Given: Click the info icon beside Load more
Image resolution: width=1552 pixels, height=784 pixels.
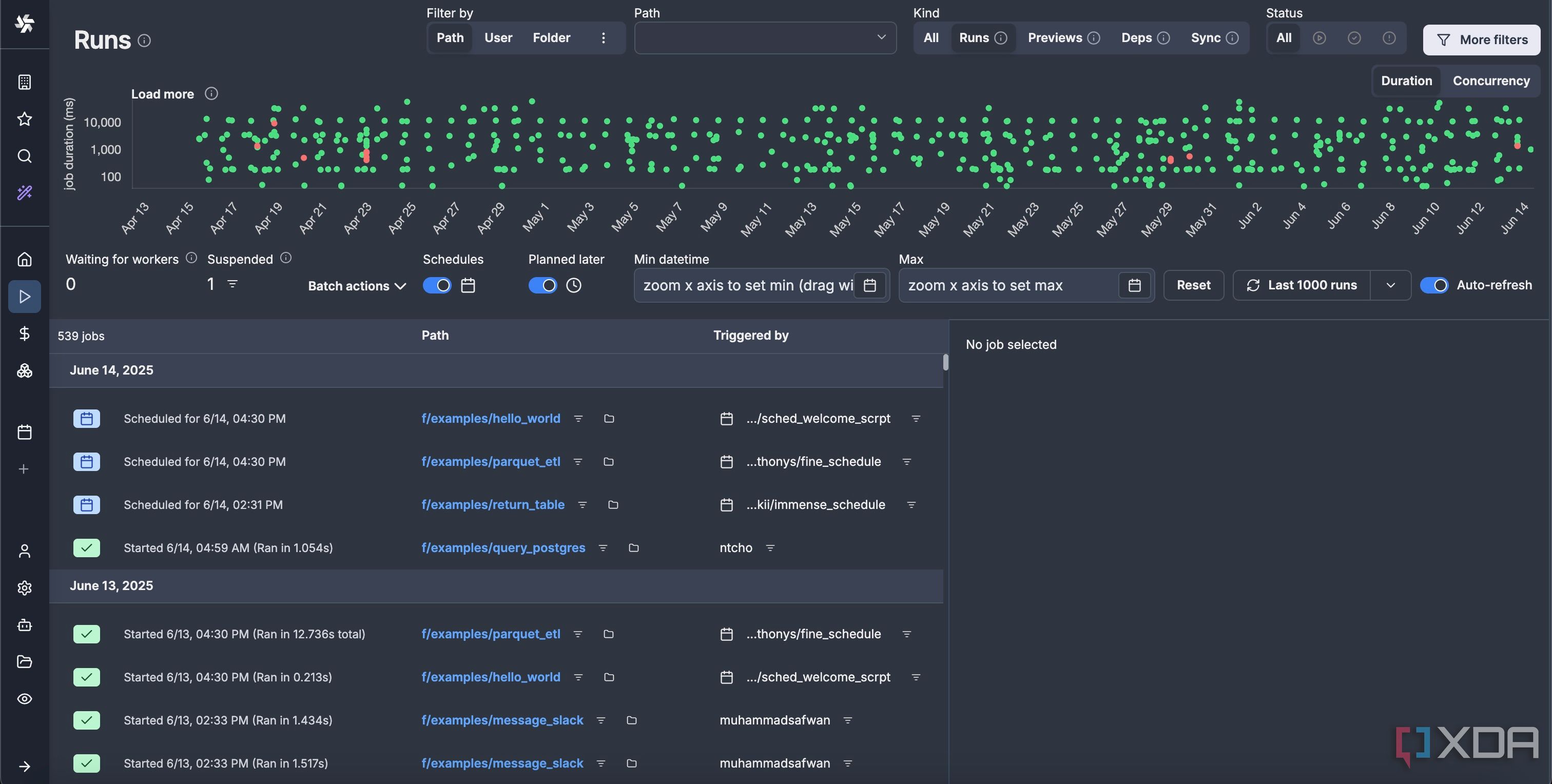Looking at the screenshot, I should click(211, 93).
